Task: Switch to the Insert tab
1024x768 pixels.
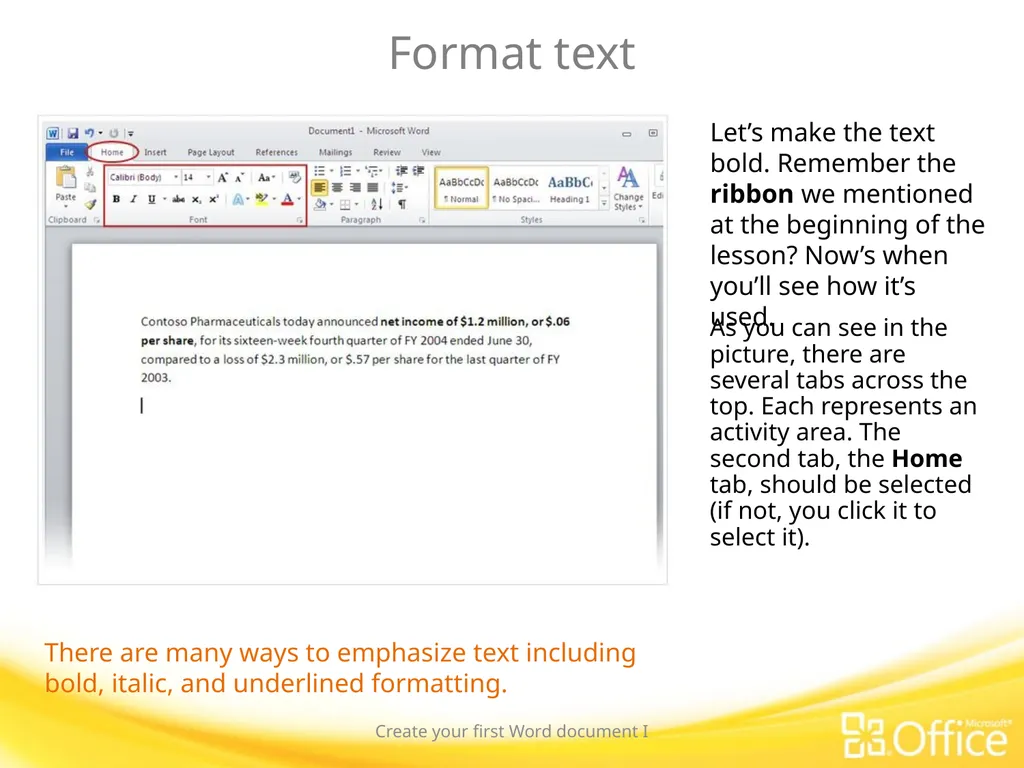Action: tap(155, 152)
